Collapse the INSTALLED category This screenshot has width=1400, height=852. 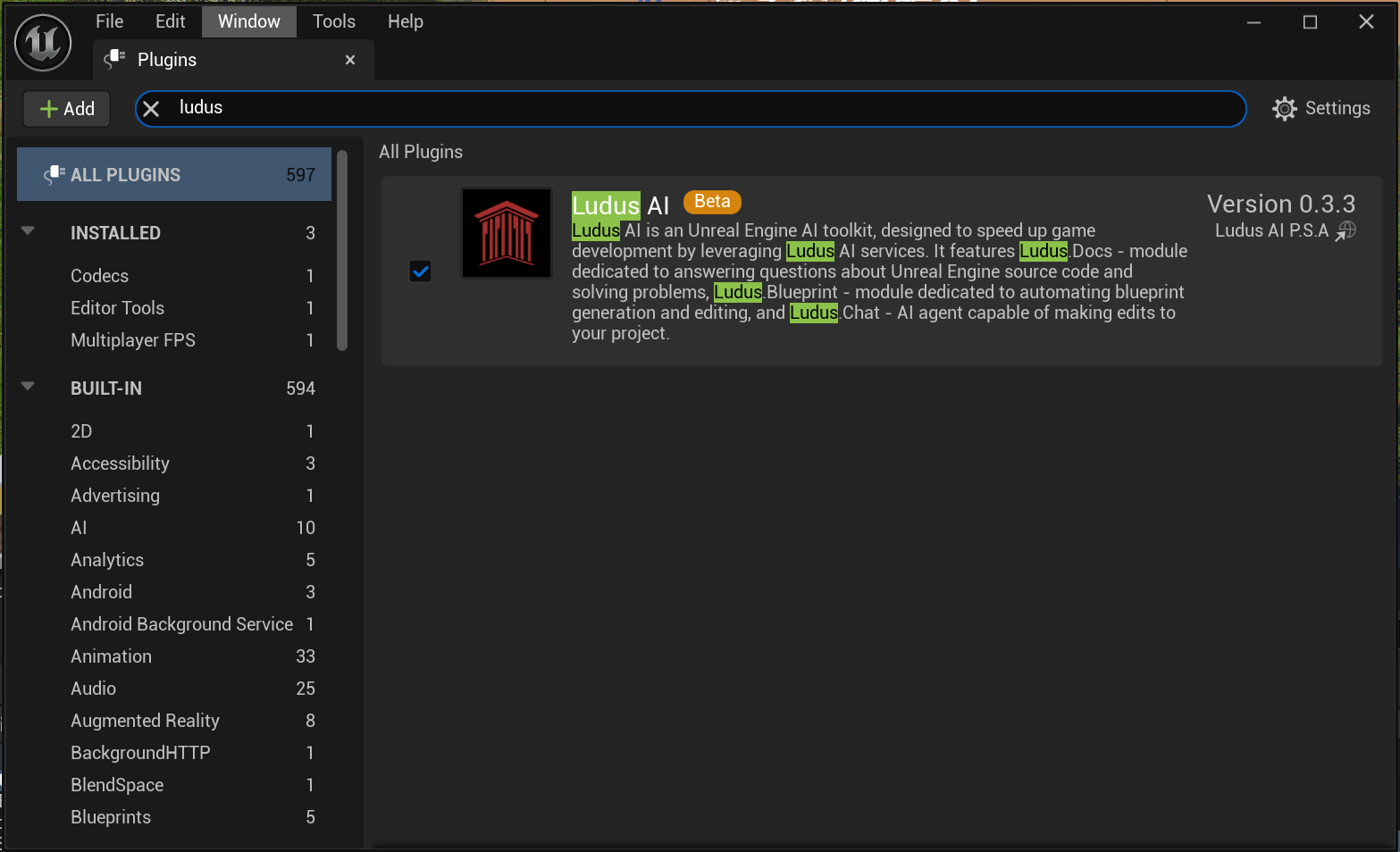tap(28, 230)
